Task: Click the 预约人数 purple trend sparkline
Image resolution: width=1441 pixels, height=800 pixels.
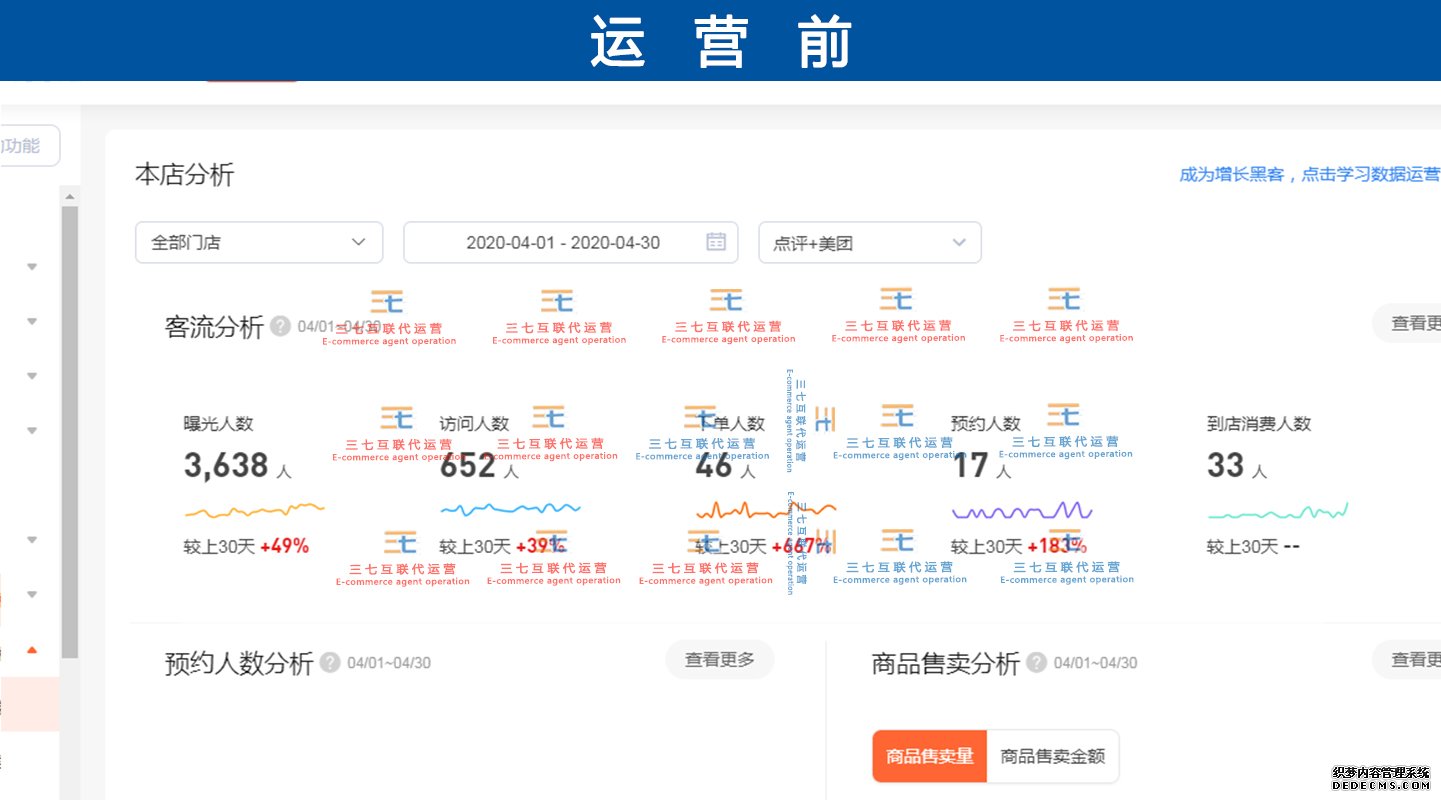Action: coord(1022,510)
